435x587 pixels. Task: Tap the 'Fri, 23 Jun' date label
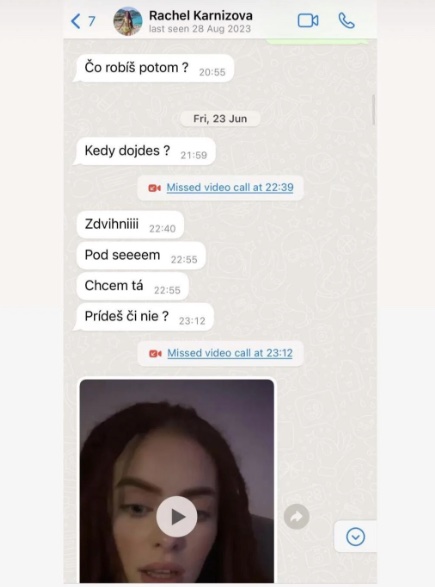click(220, 119)
